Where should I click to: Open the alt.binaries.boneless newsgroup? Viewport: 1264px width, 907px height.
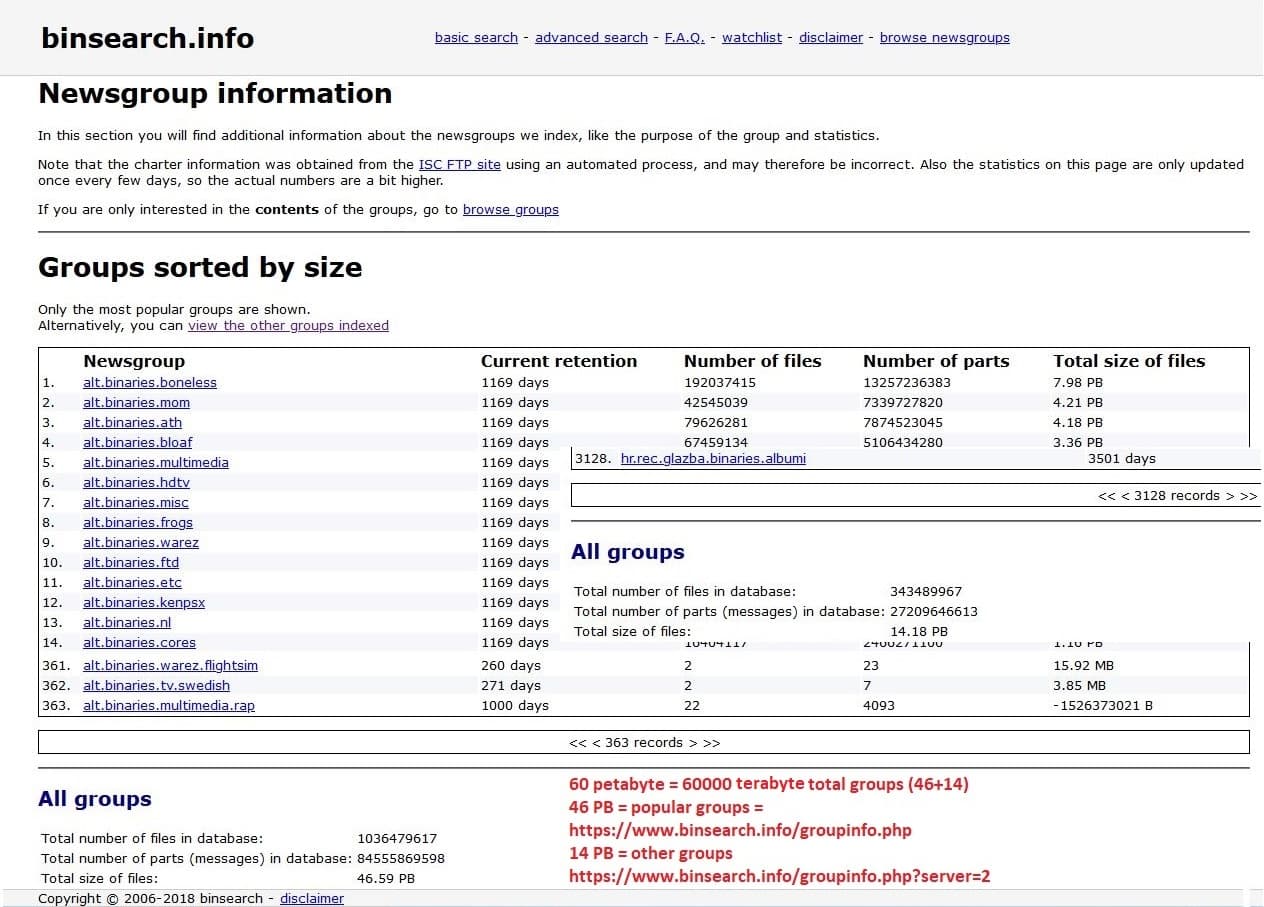pos(149,382)
